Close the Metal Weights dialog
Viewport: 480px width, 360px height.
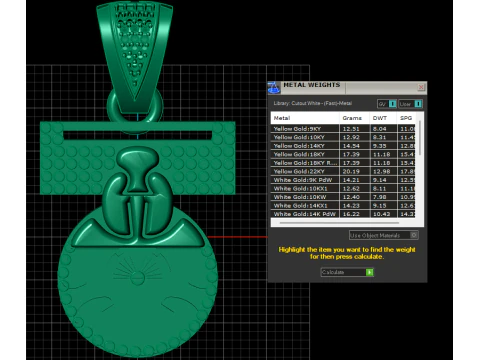[x=421, y=87]
